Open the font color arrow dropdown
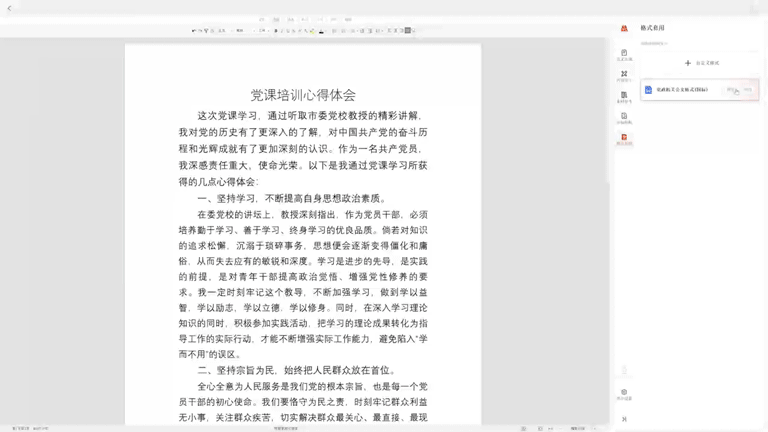Image resolution: width=768 pixels, height=432 pixels. [x=326, y=31]
